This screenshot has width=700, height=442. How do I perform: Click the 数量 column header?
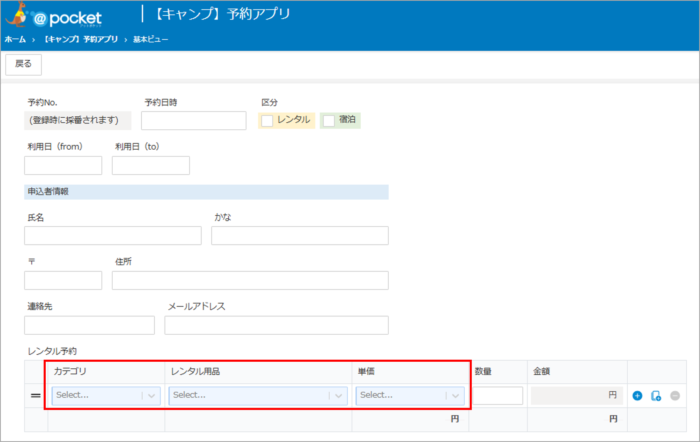[483, 371]
